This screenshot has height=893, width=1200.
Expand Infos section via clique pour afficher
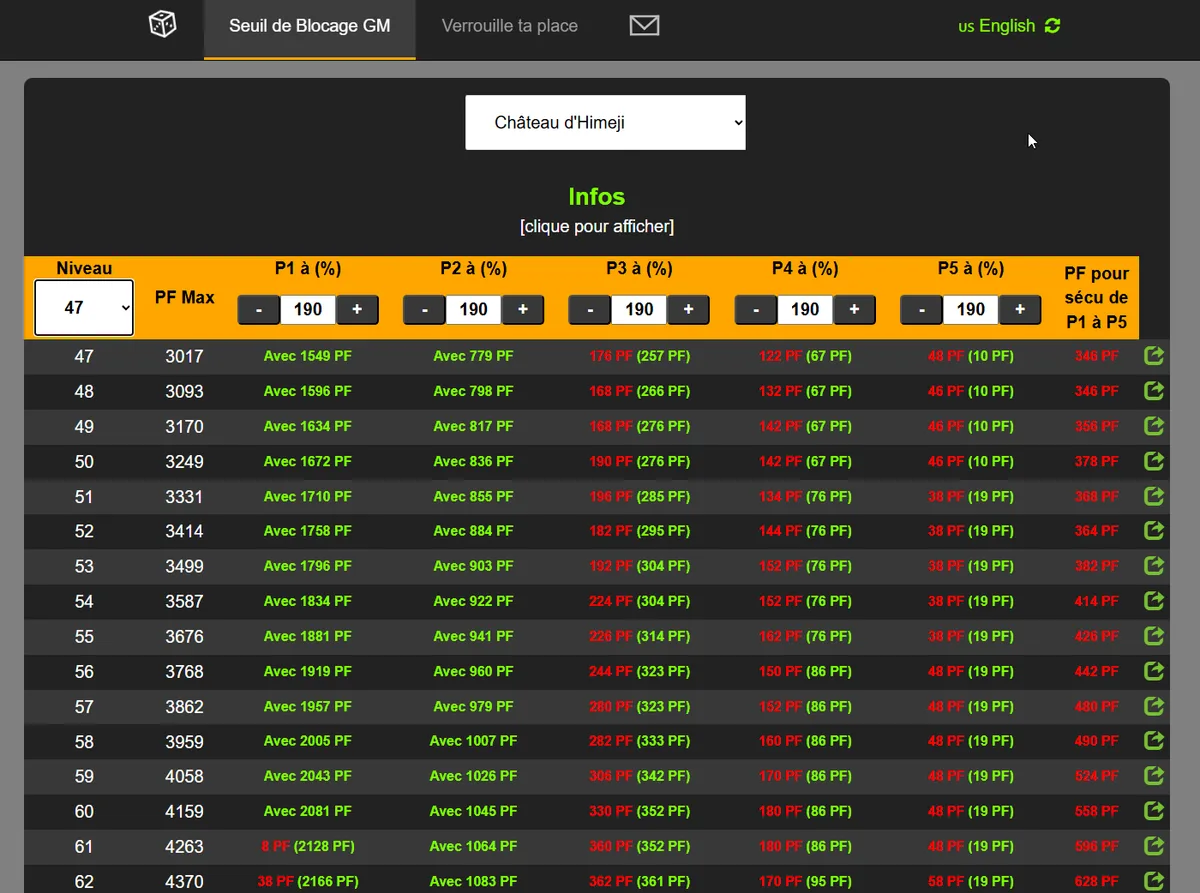[596, 227]
